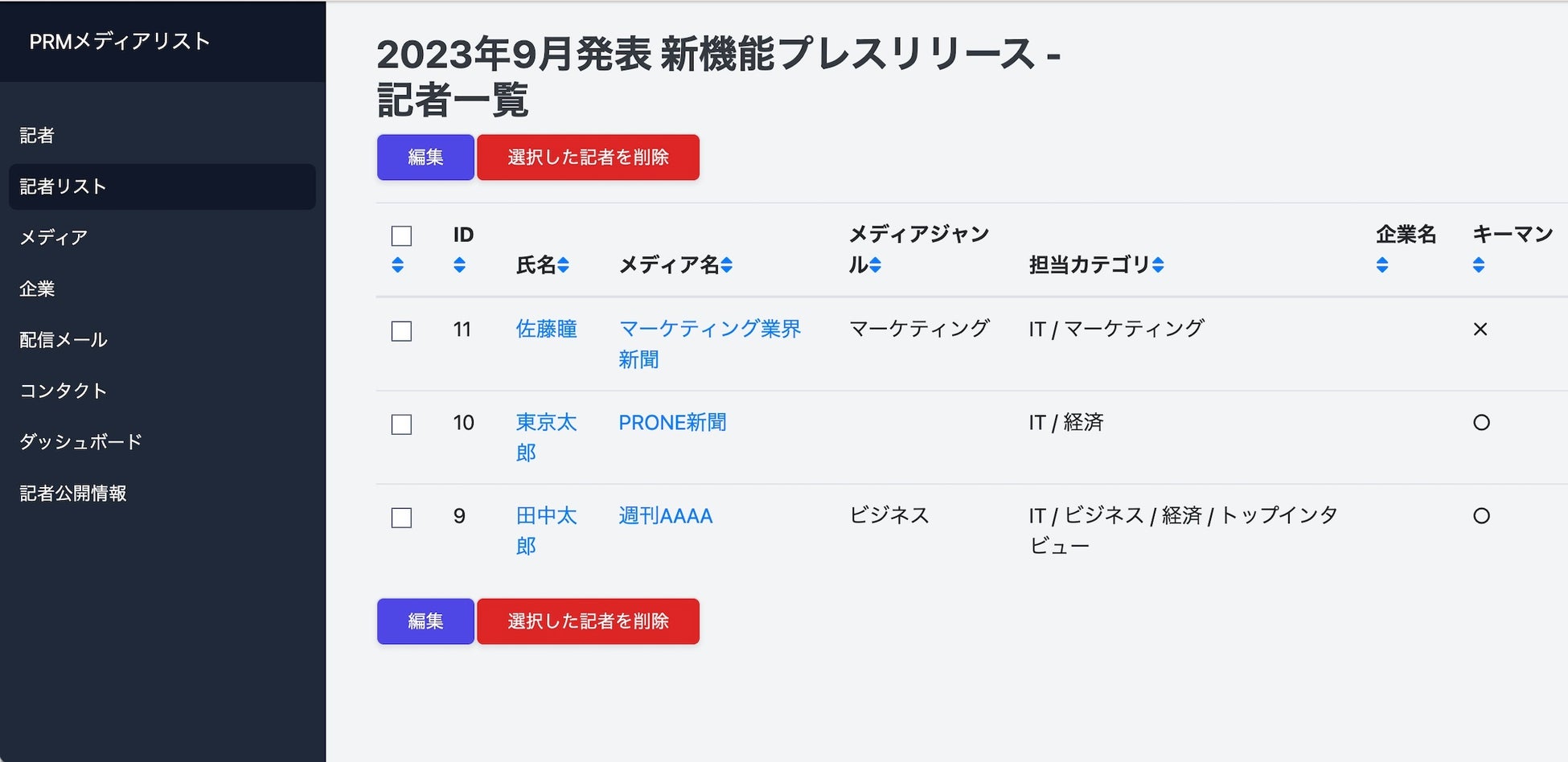Open 配信メール from the sidebar
This screenshot has height=762, width=1568.
tap(64, 339)
